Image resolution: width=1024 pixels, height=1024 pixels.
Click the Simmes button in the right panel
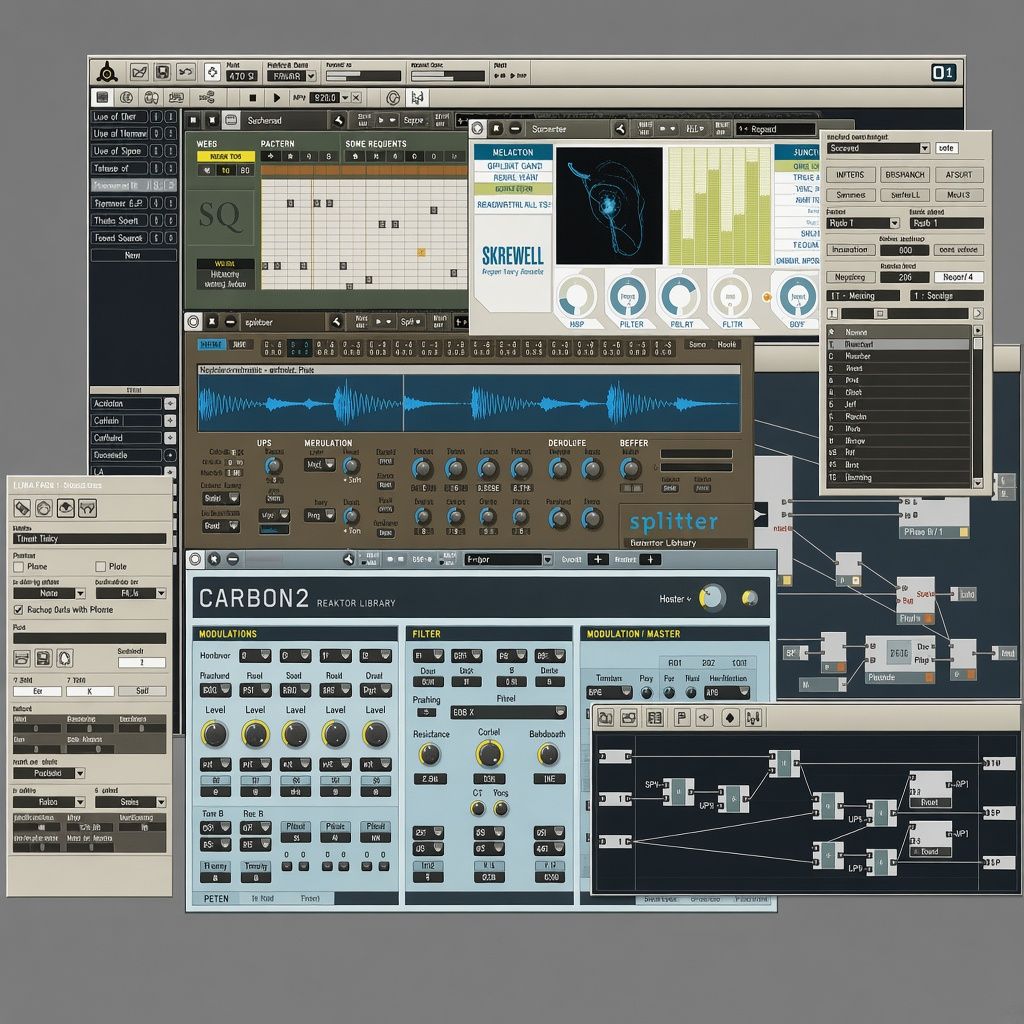[850, 195]
